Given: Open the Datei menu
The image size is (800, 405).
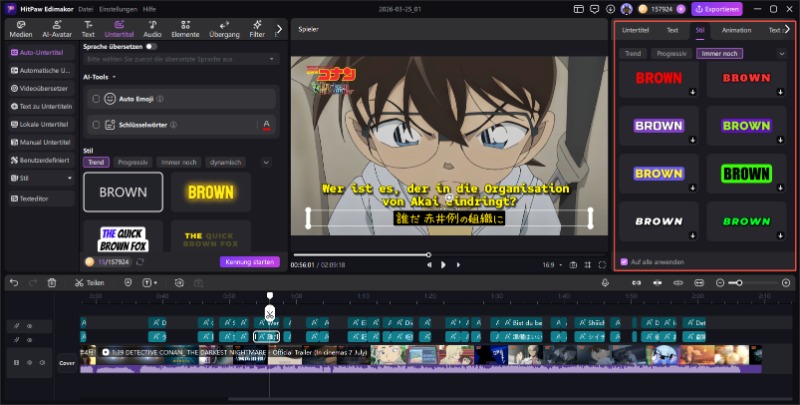Looking at the screenshot, I should (x=86, y=9).
